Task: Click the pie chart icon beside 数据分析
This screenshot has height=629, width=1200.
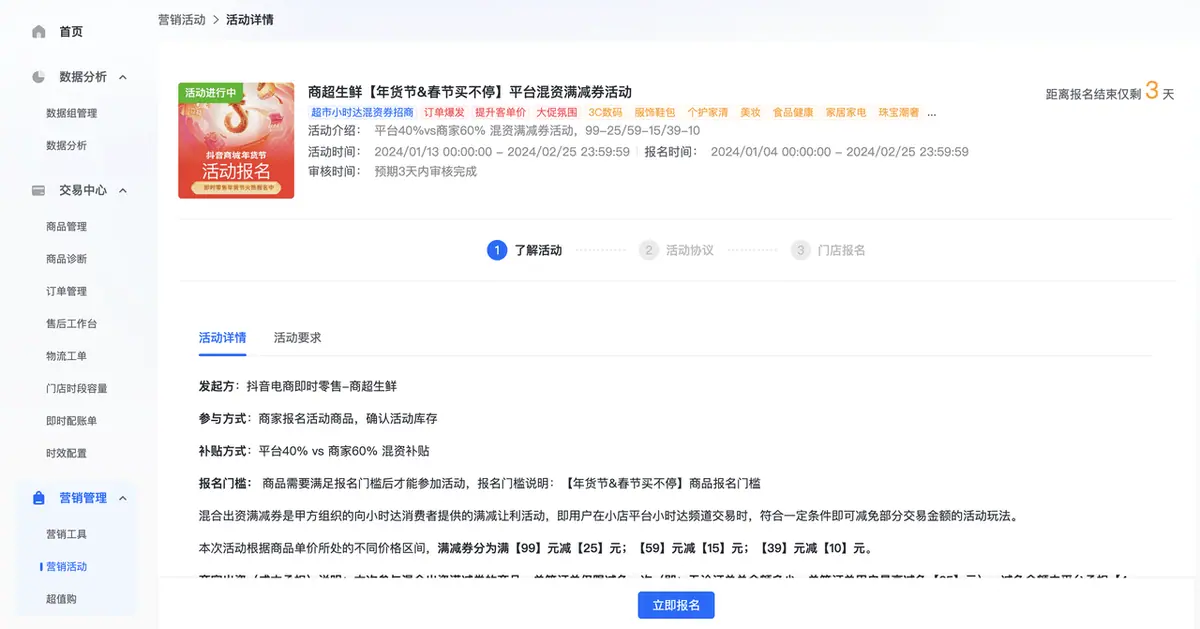Action: (x=39, y=77)
